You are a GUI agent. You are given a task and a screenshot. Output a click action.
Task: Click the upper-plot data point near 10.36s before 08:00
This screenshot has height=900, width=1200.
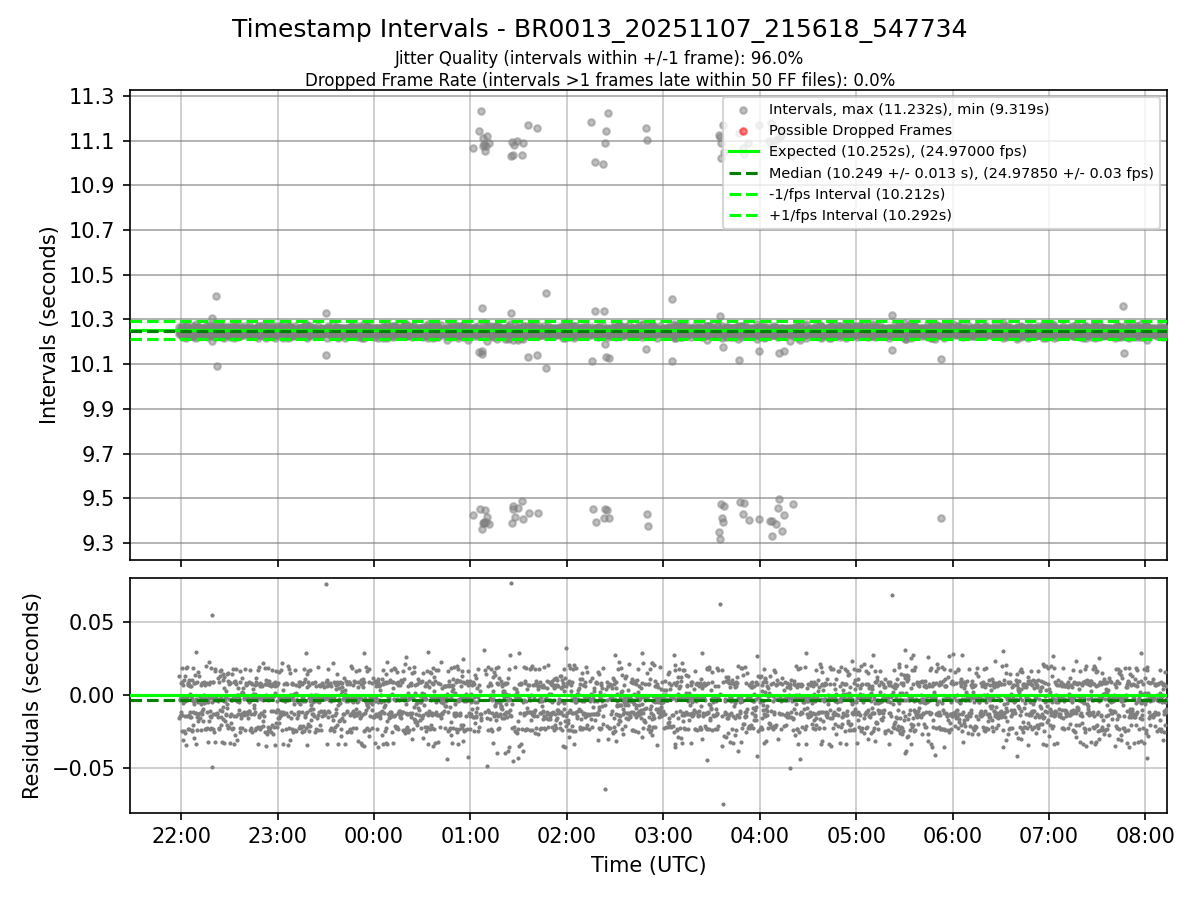pos(1123,306)
